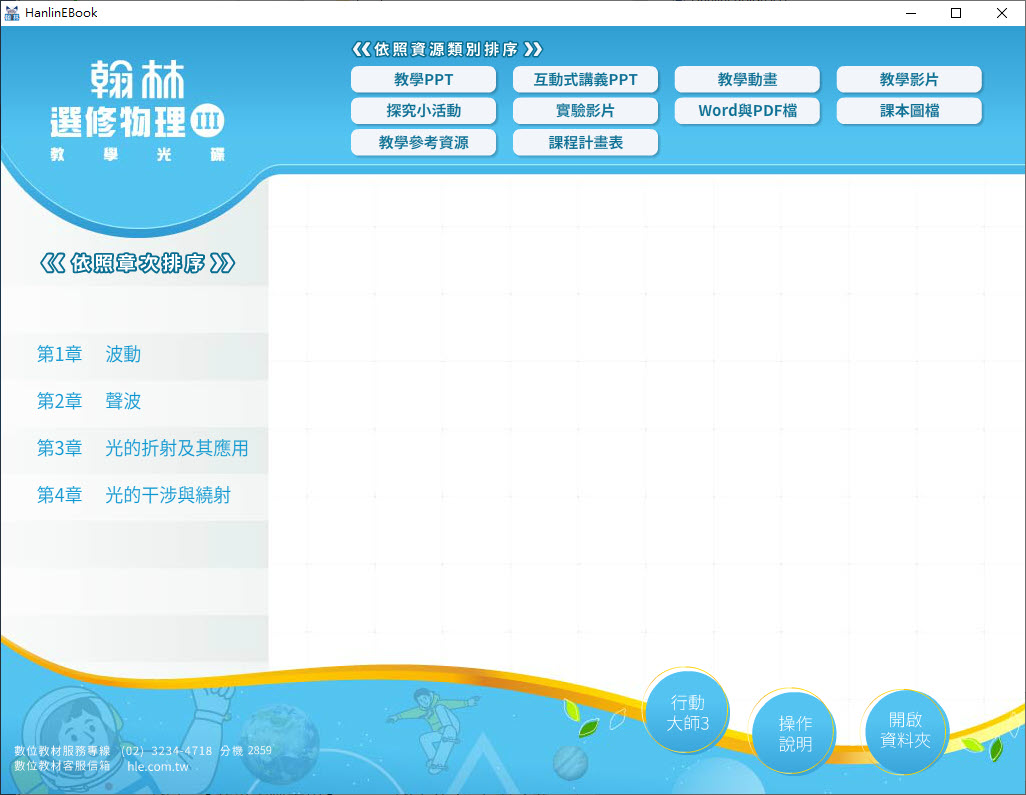The image size is (1026, 795).
Task: Click the HanlinEBook title bar app icon
Action: (12, 13)
